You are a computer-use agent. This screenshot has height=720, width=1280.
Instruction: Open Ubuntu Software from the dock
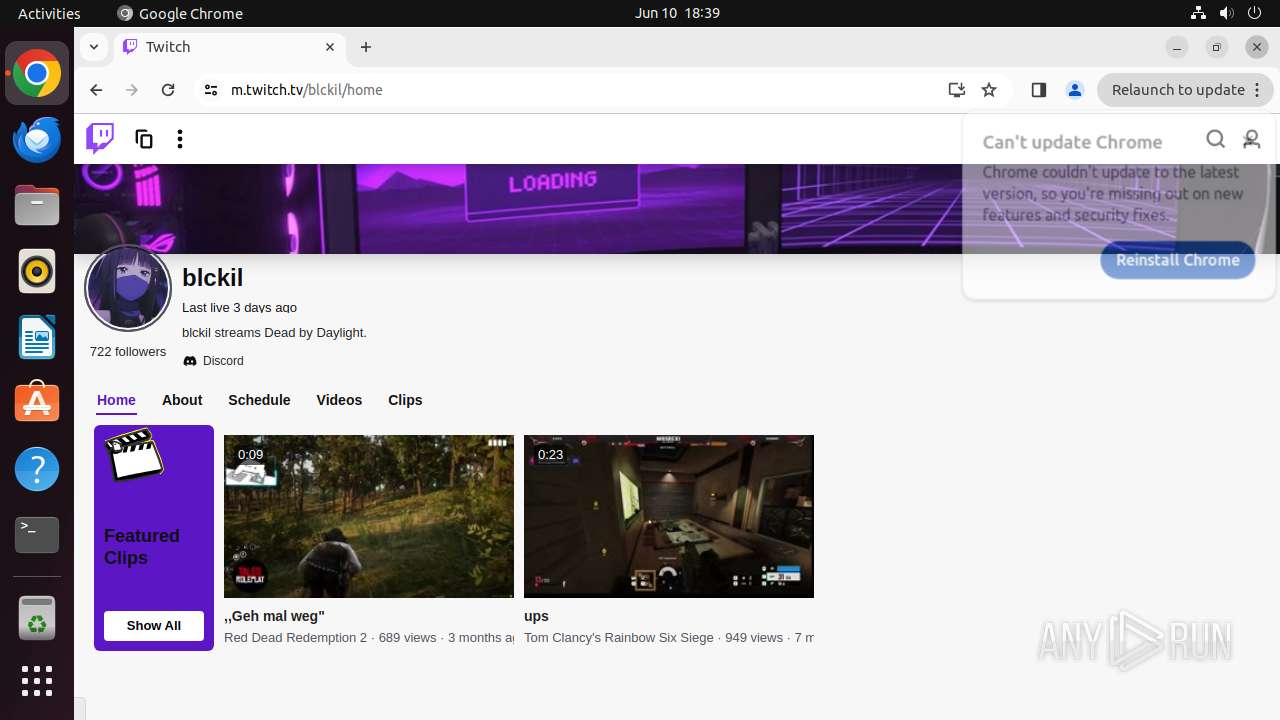(x=37, y=403)
